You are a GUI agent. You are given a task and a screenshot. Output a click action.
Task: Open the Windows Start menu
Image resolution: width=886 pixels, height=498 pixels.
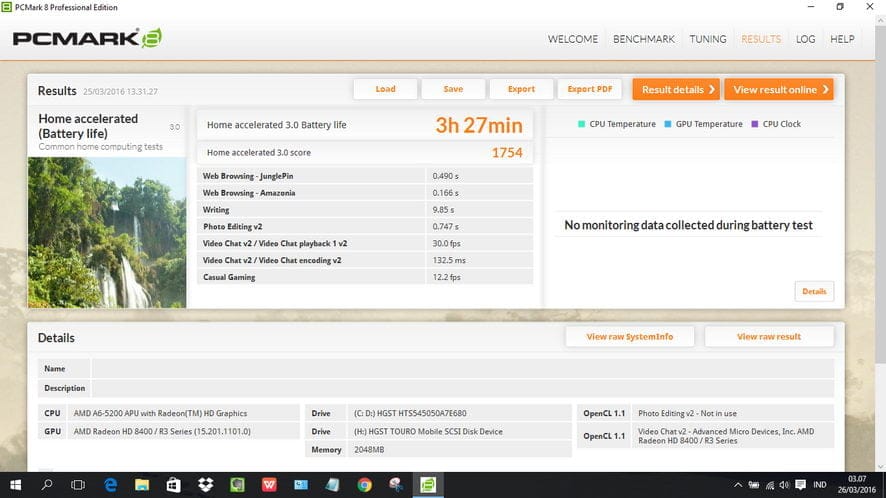coord(15,485)
